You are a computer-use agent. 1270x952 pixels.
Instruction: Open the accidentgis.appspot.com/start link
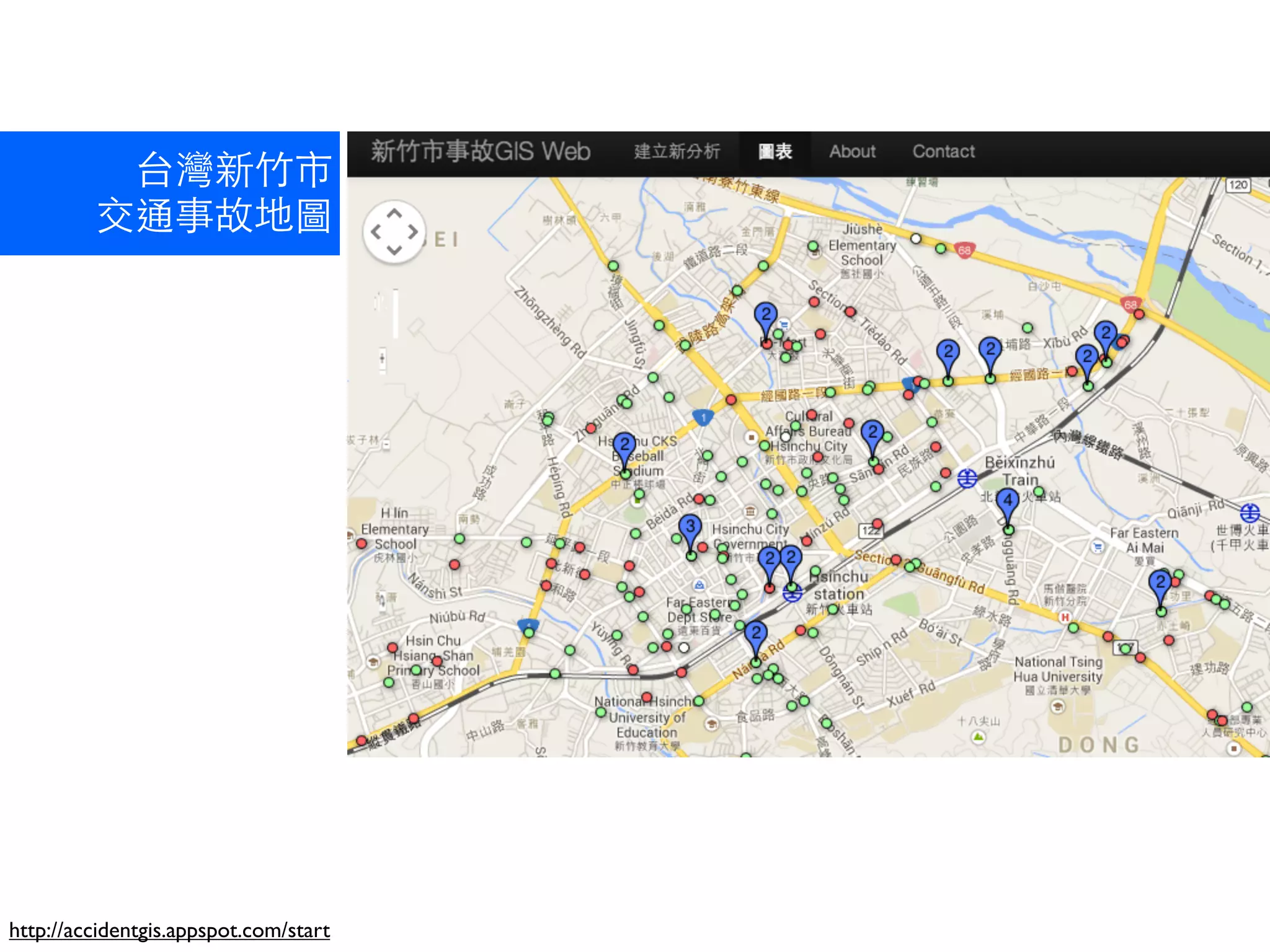point(169,930)
